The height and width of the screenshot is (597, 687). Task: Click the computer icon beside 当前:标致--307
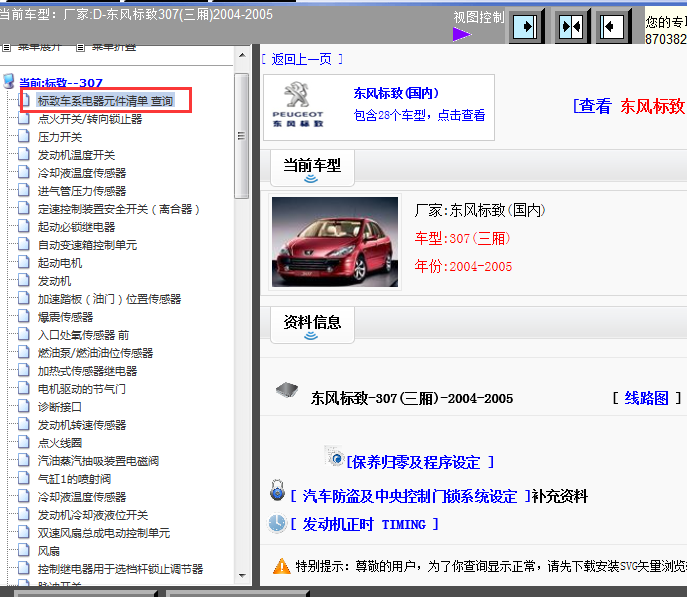(8, 81)
